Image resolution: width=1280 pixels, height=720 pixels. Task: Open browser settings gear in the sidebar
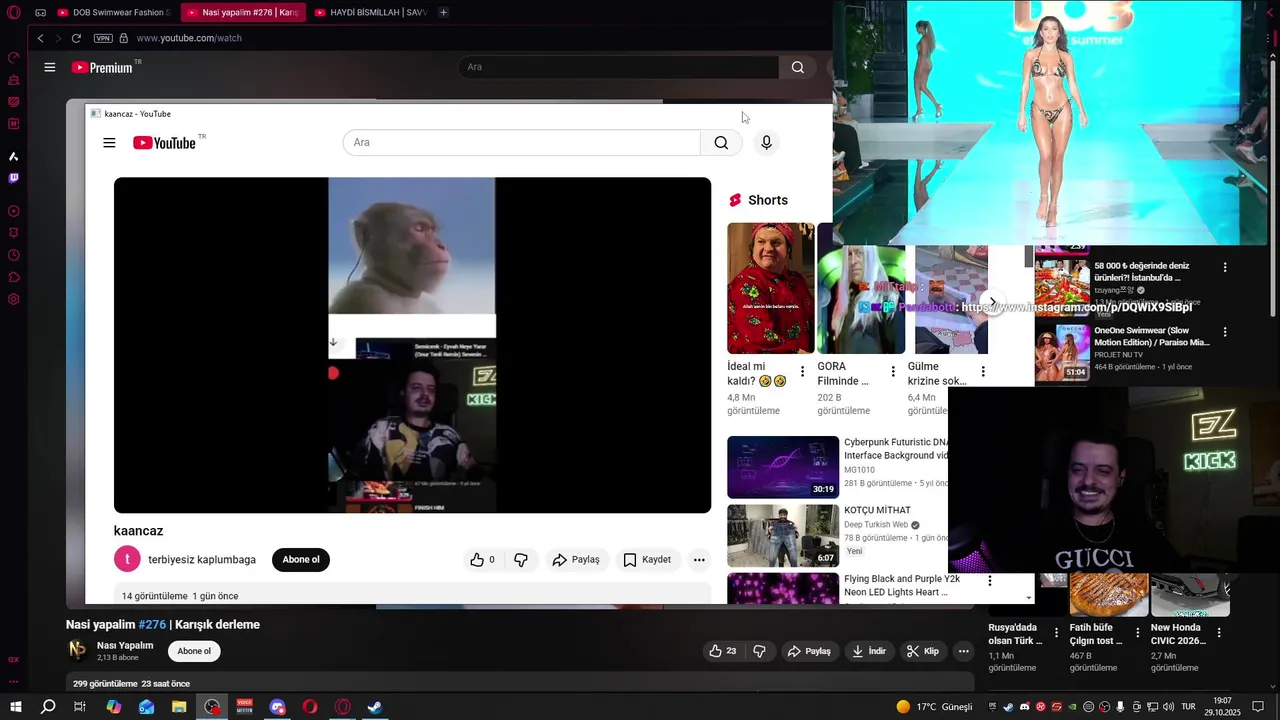coord(14,299)
